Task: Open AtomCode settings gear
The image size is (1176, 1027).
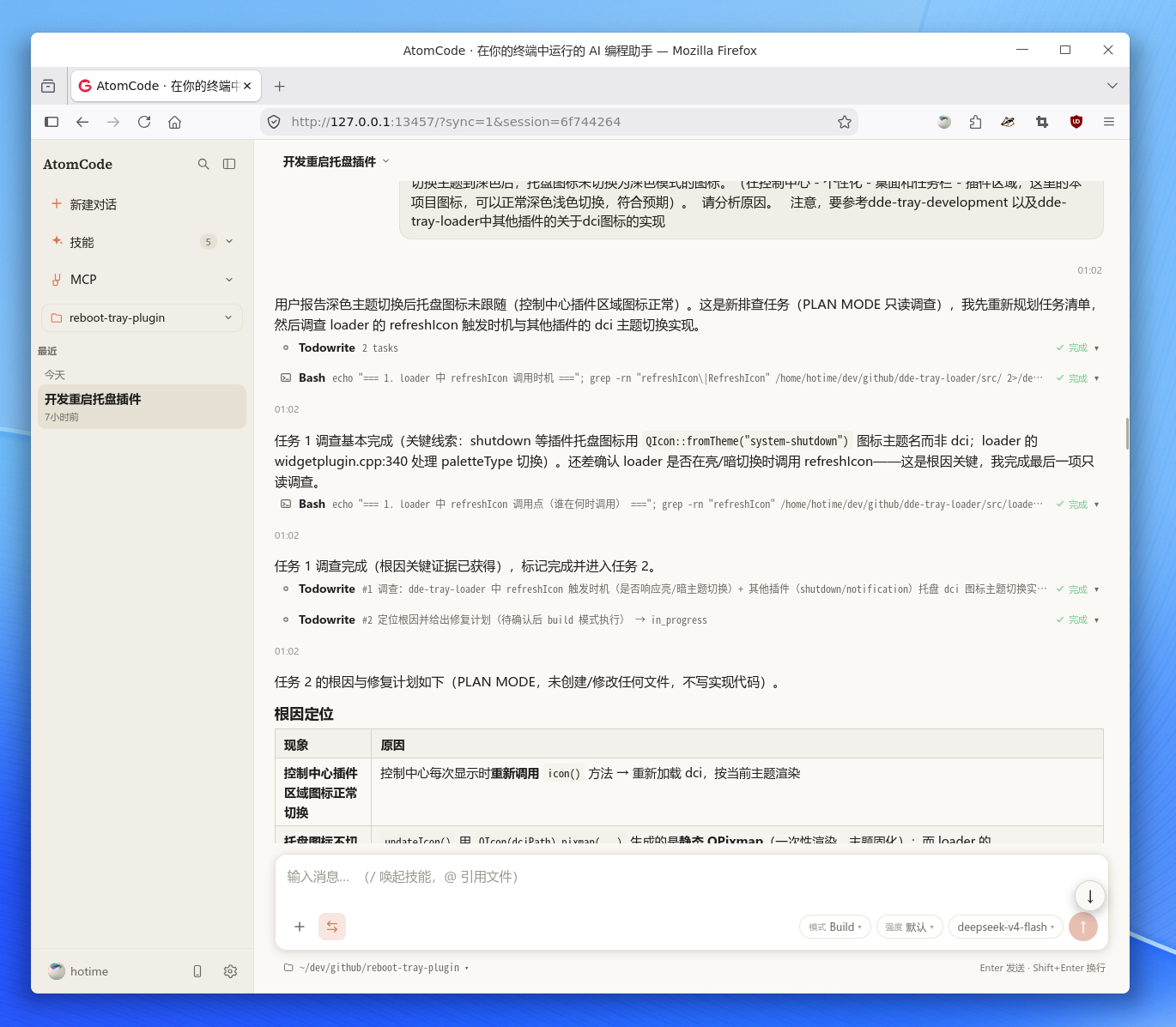Action: coord(230,971)
